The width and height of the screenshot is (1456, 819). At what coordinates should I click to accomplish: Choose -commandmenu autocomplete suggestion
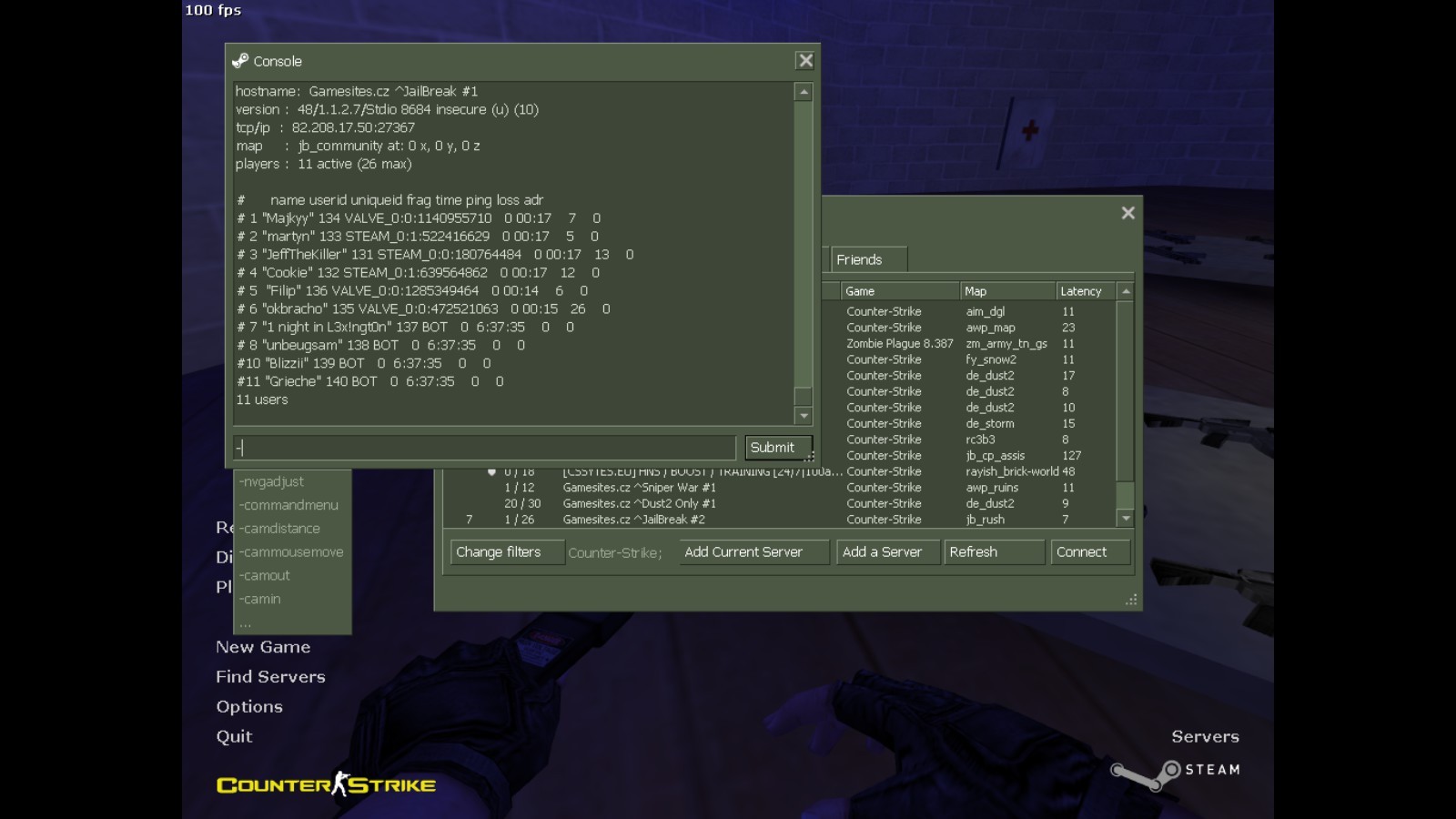292,505
